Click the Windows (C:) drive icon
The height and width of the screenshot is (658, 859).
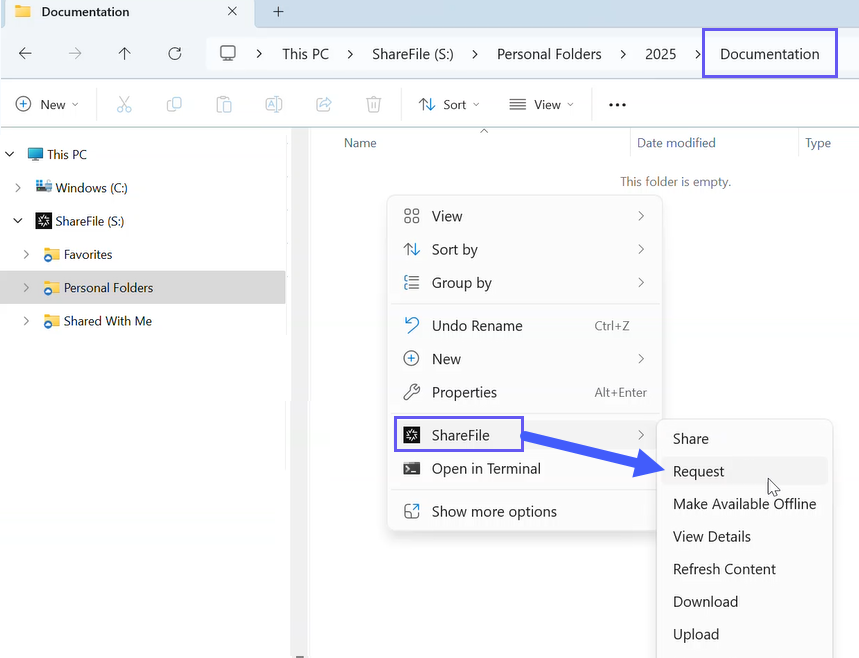click(44, 186)
